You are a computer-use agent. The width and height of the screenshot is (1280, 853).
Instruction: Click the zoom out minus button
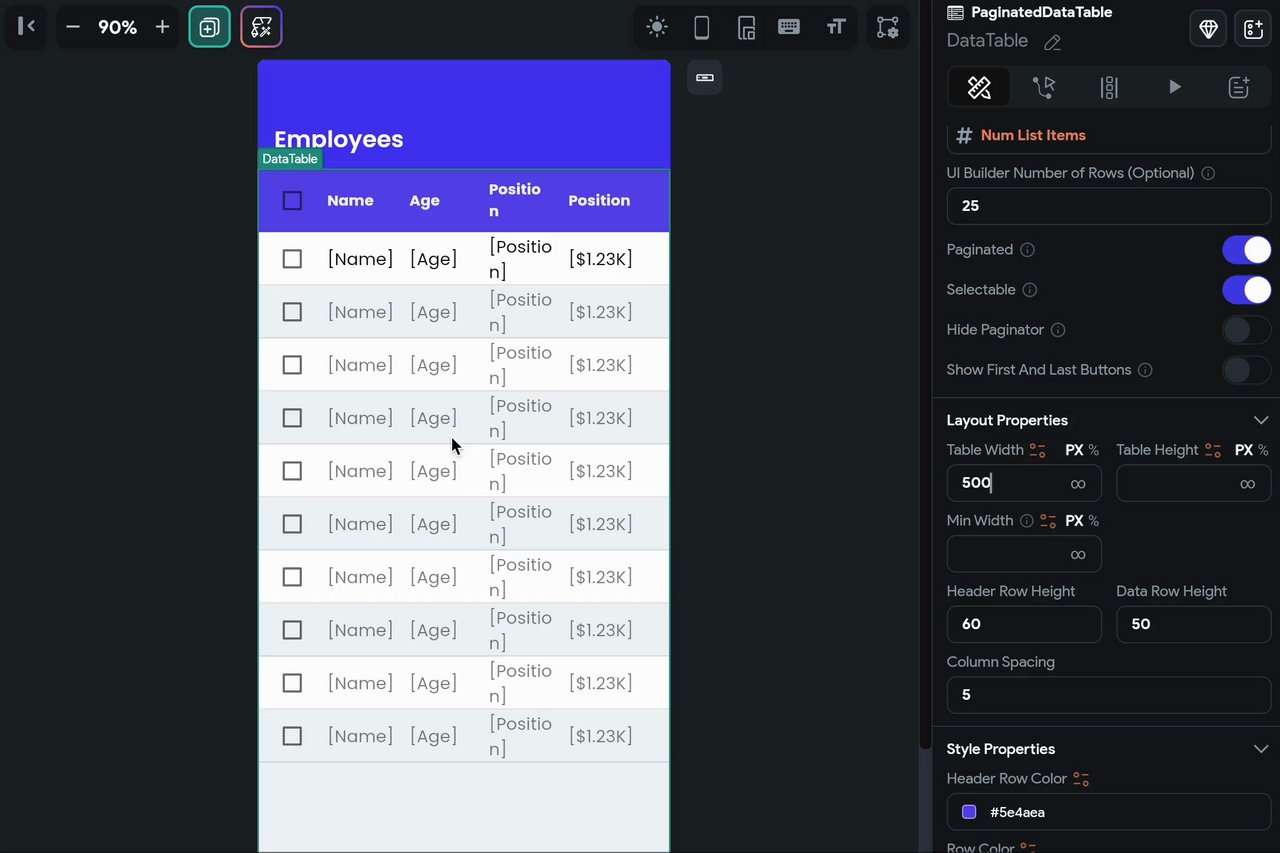pyautogui.click(x=72, y=27)
